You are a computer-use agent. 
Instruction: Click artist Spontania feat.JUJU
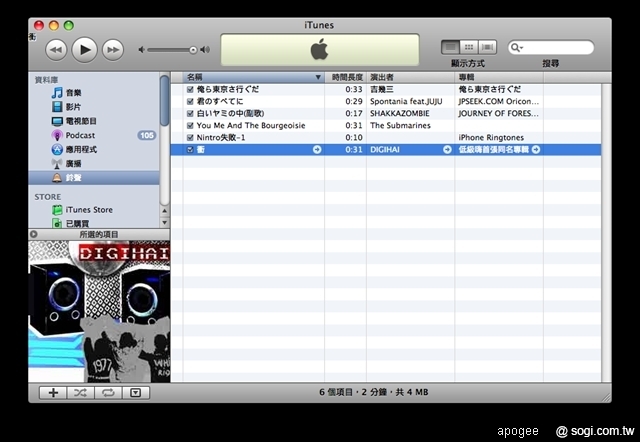(406, 101)
